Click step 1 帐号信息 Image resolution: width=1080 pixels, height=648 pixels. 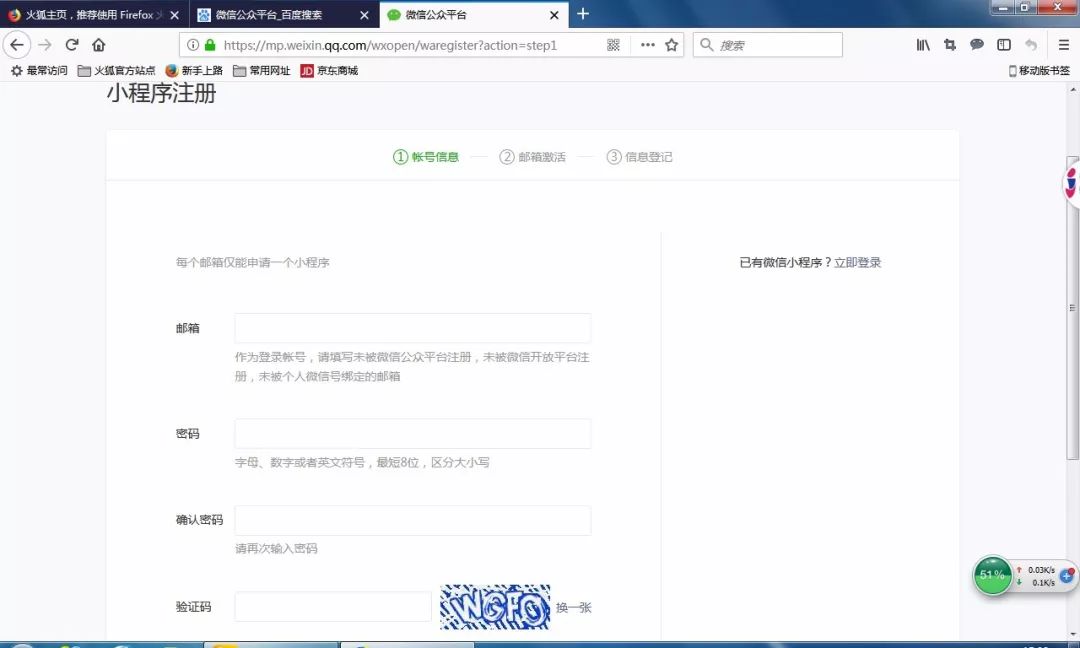pyautogui.click(x=426, y=157)
